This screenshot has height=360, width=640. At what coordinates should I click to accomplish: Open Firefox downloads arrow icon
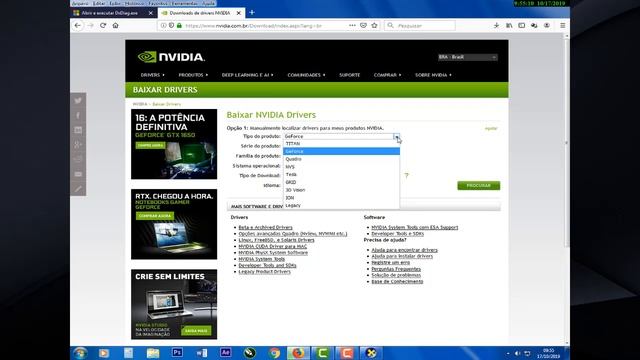496,25
